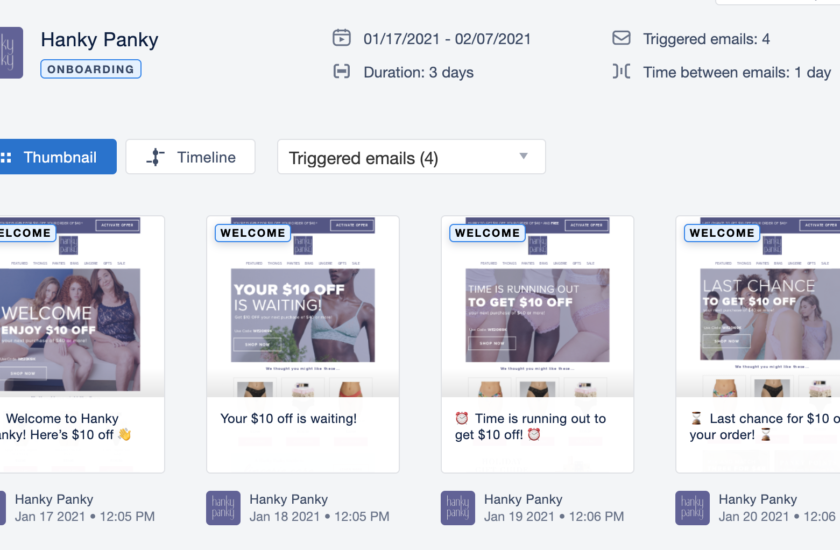
Task: Switch to the Timeline view
Action: pos(190,157)
